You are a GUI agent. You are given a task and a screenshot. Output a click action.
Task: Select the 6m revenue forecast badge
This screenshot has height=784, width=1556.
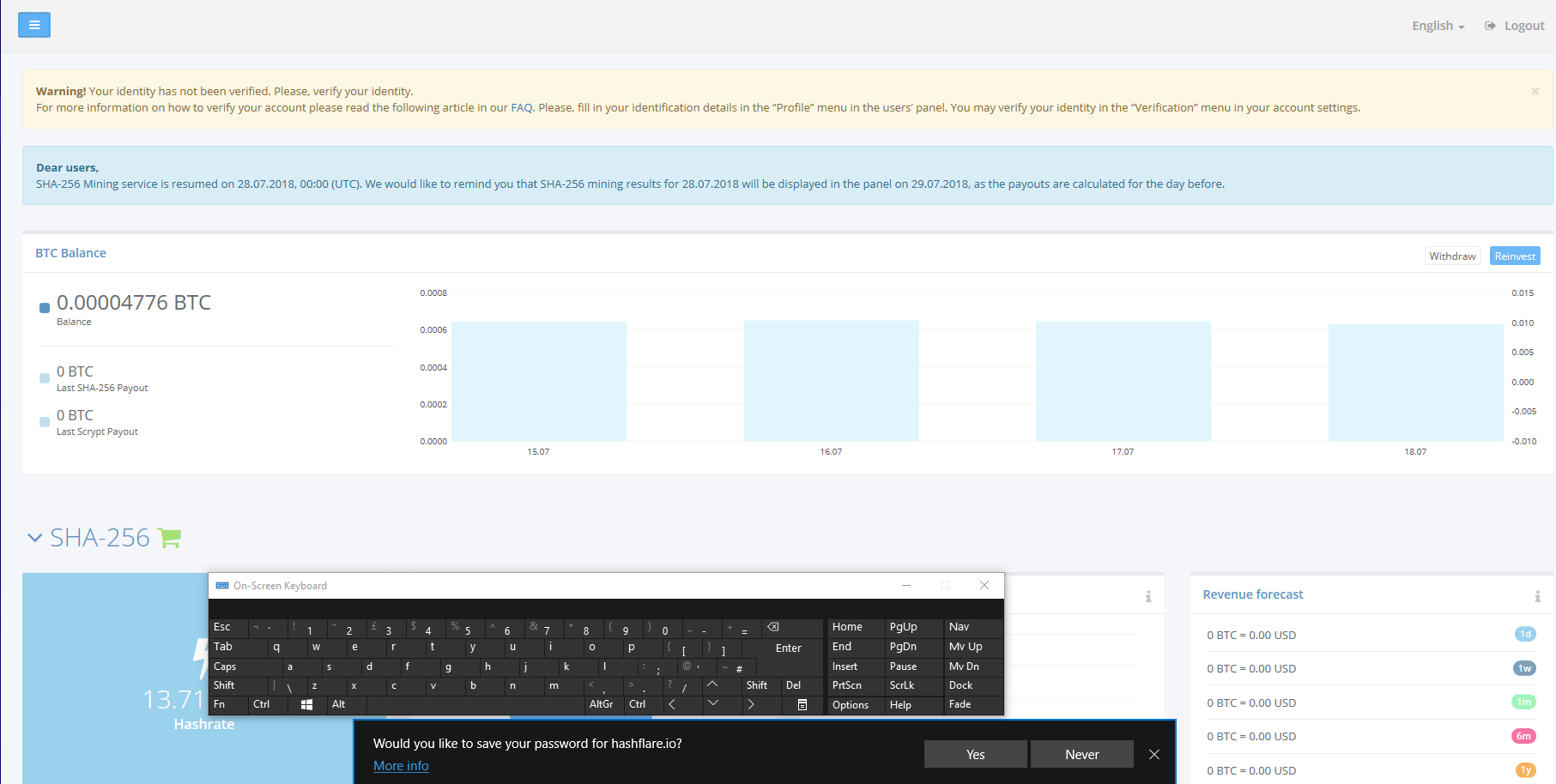(1523, 736)
